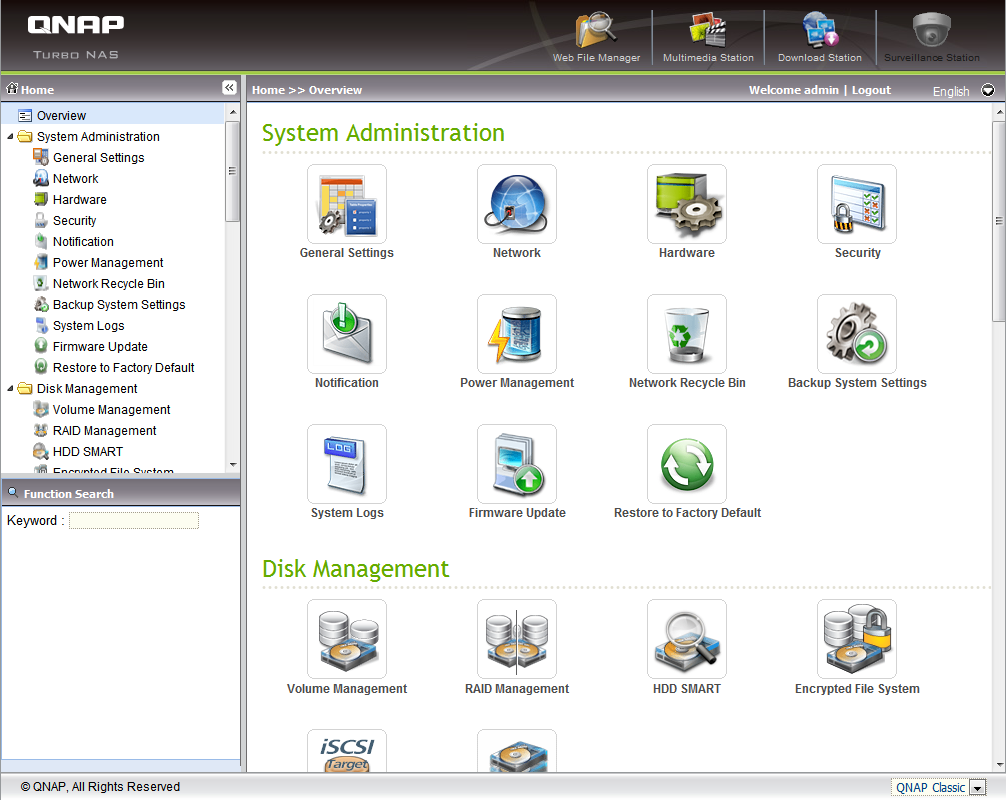The image size is (1006, 800).
Task: Collapse Disk Management tree folder
Action: click(x=10, y=389)
